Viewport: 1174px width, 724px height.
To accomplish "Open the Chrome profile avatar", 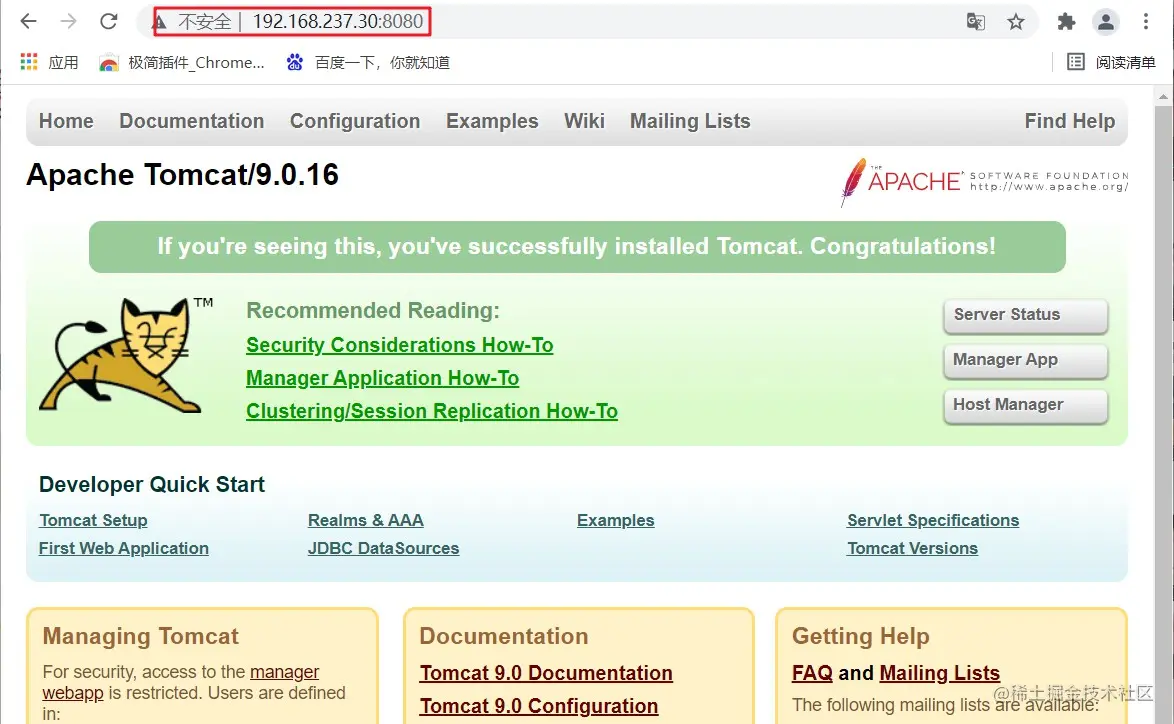I will [x=1106, y=22].
